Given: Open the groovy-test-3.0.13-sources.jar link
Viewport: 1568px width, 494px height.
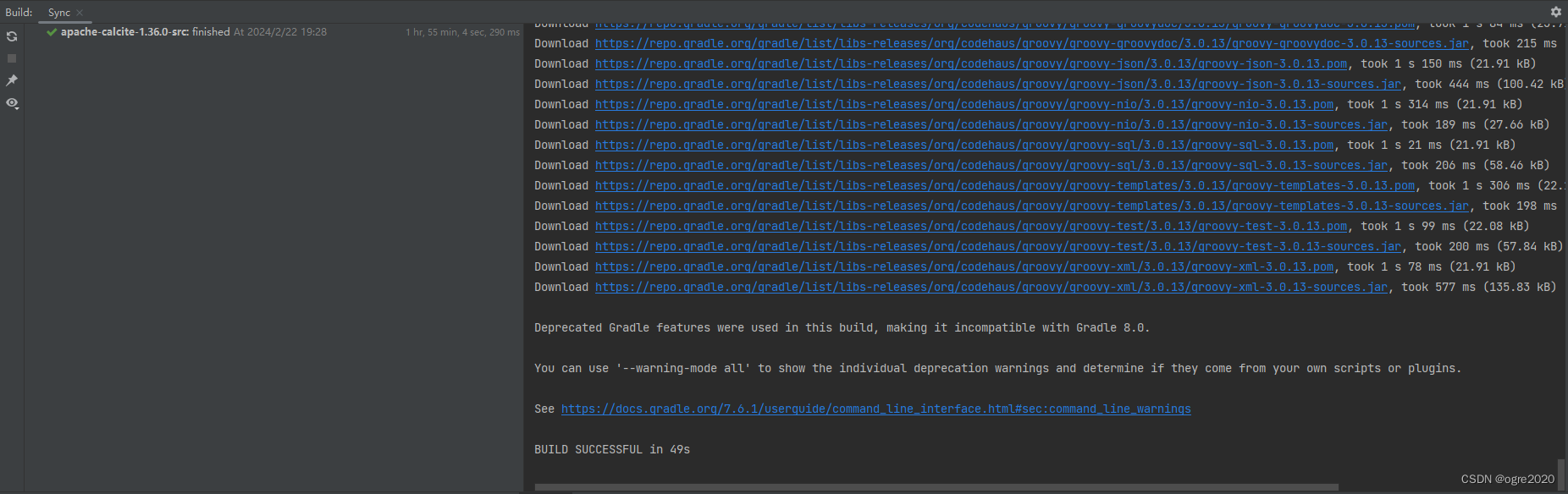Looking at the screenshot, I should (997, 246).
